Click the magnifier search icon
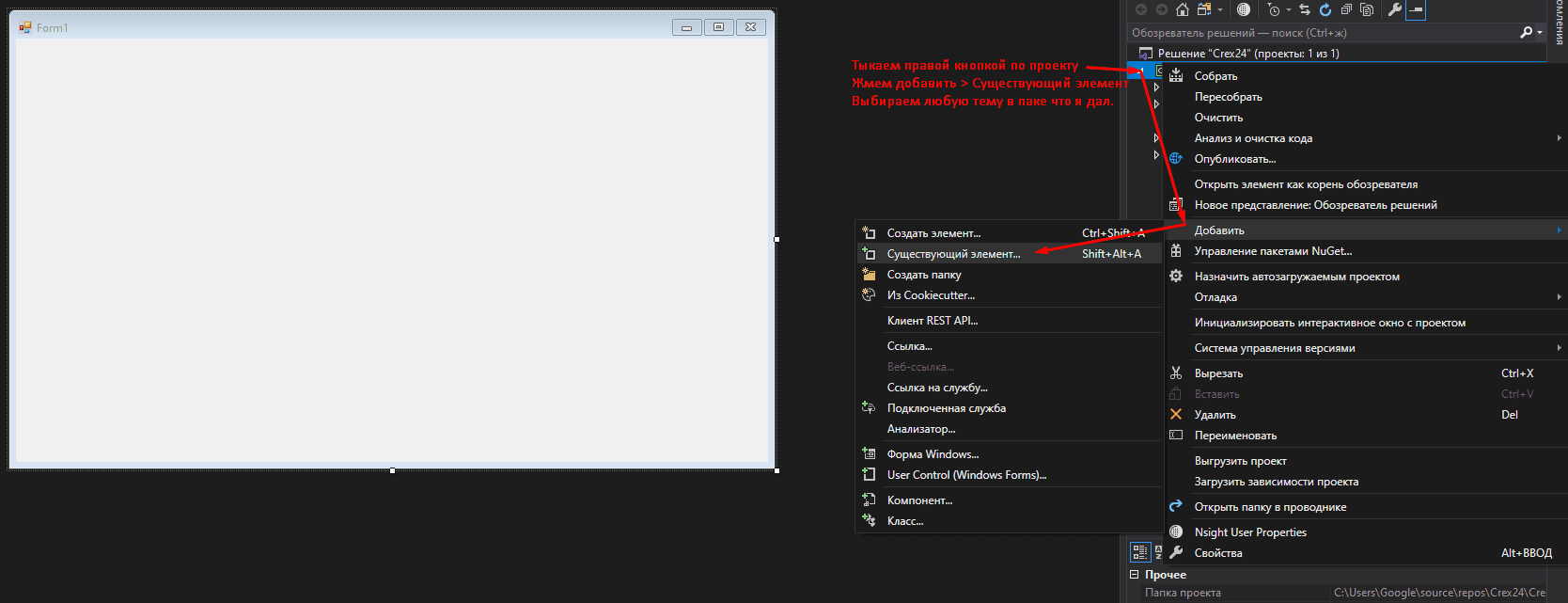 click(1526, 32)
